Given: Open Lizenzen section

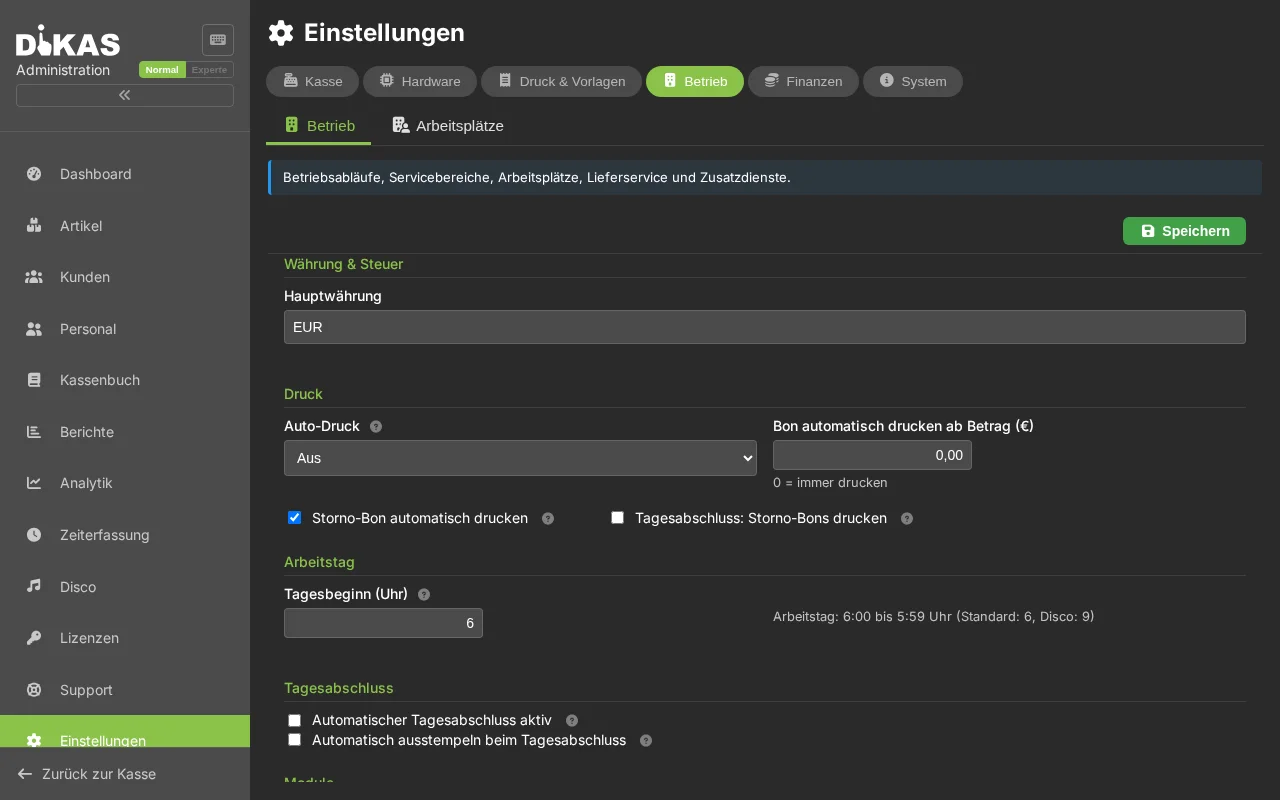Looking at the screenshot, I should coord(125,638).
